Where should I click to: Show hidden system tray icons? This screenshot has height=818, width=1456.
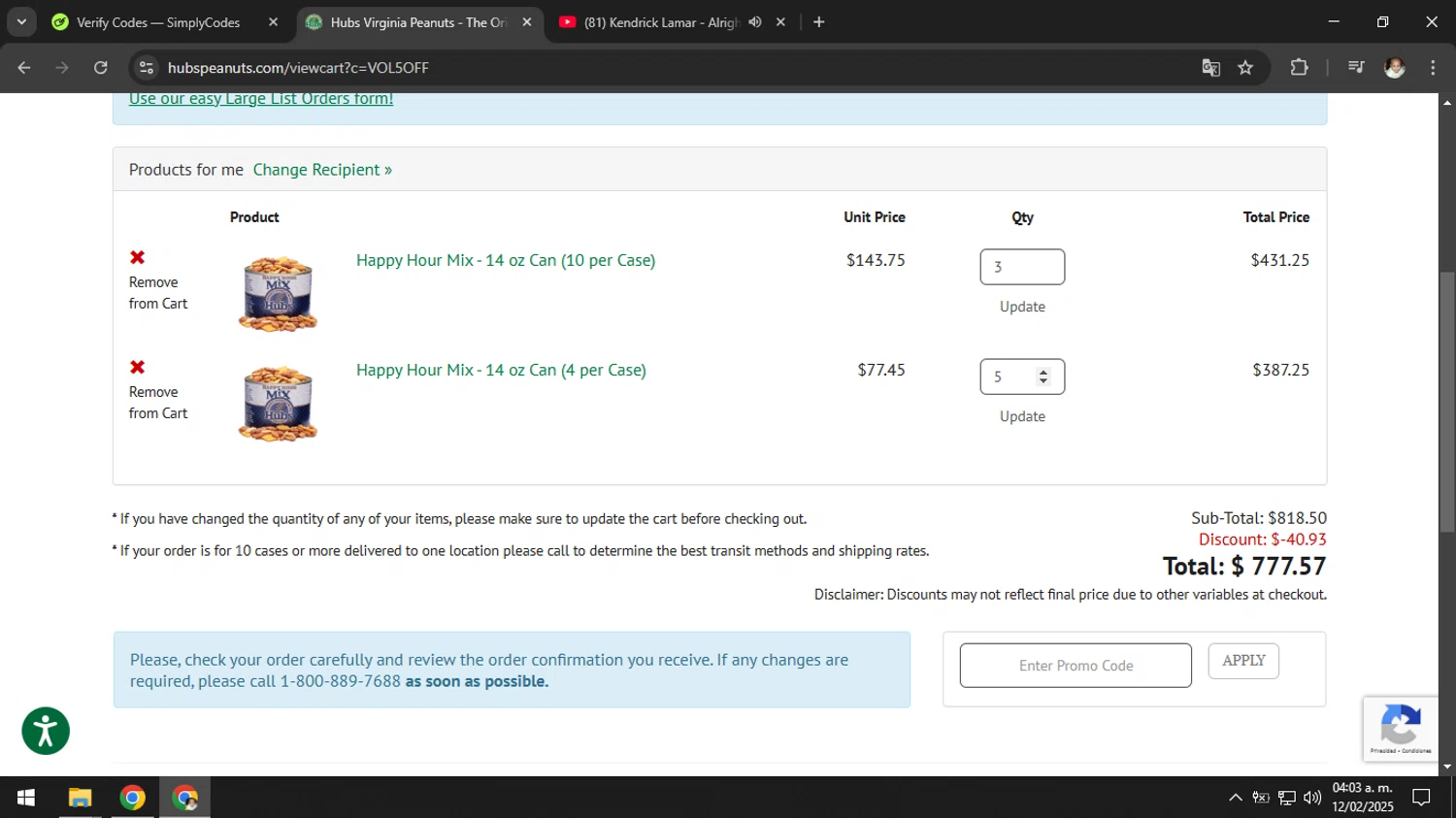[1235, 798]
